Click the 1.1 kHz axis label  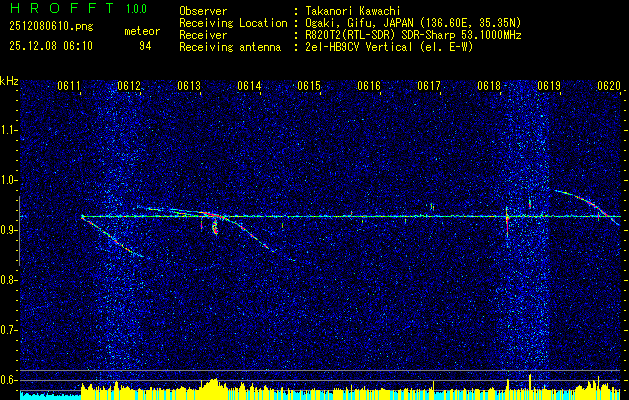[x=9, y=130]
